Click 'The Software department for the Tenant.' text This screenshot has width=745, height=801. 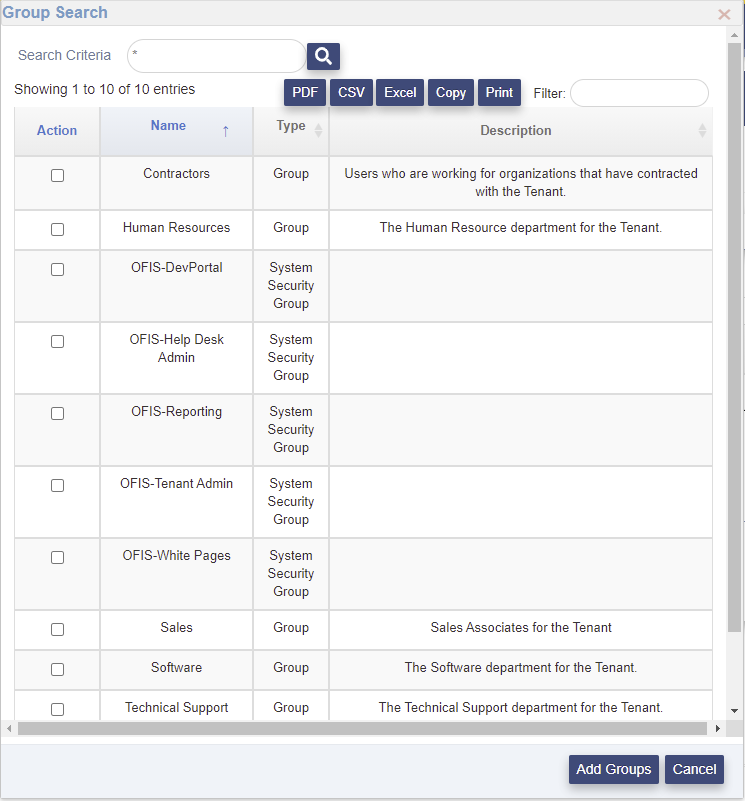pyautogui.click(x=521, y=668)
